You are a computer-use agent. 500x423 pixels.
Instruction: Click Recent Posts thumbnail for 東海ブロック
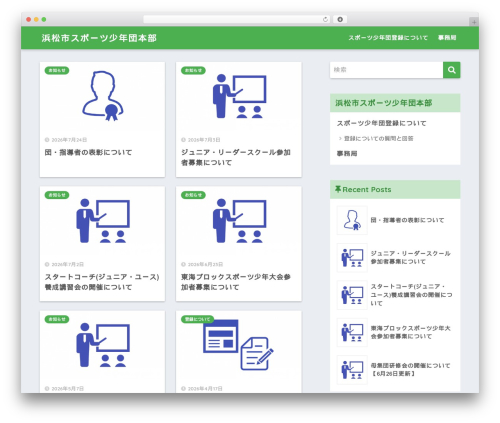(x=352, y=332)
